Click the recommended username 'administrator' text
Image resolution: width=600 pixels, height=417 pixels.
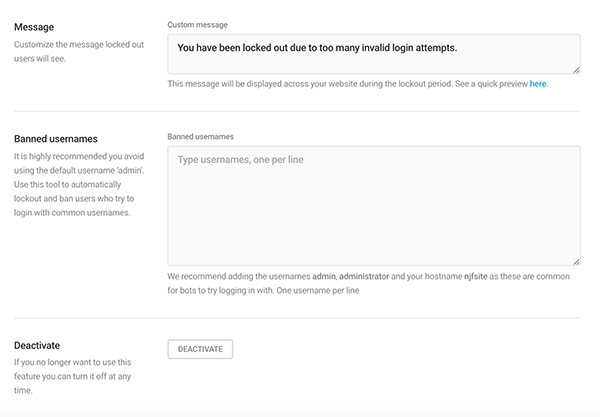[364, 276]
